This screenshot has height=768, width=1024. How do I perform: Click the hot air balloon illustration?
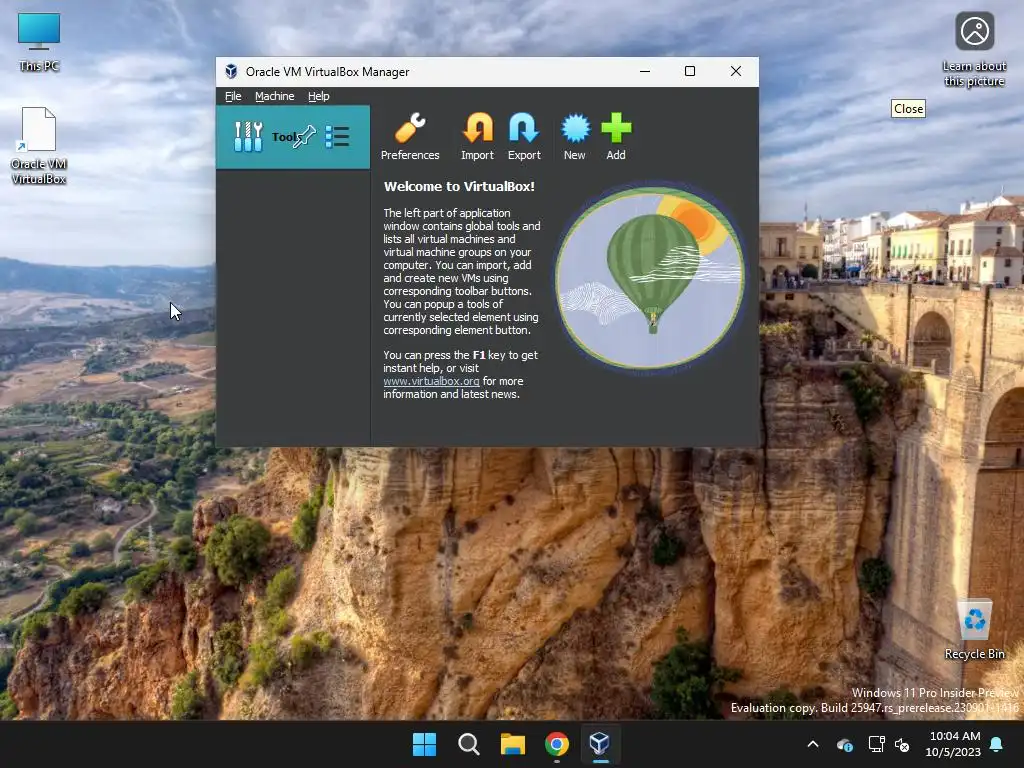point(650,278)
